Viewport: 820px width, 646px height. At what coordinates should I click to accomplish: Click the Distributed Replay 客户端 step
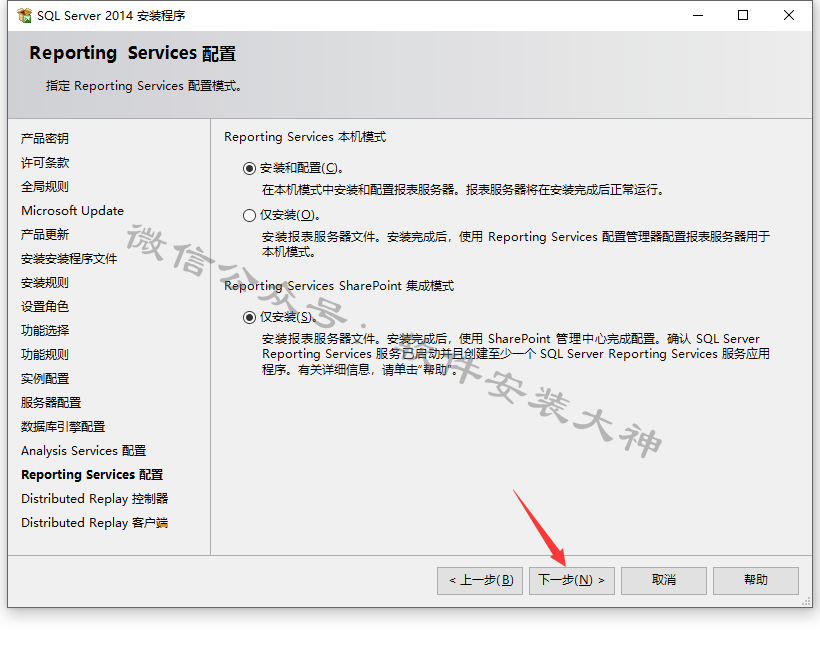tap(95, 523)
